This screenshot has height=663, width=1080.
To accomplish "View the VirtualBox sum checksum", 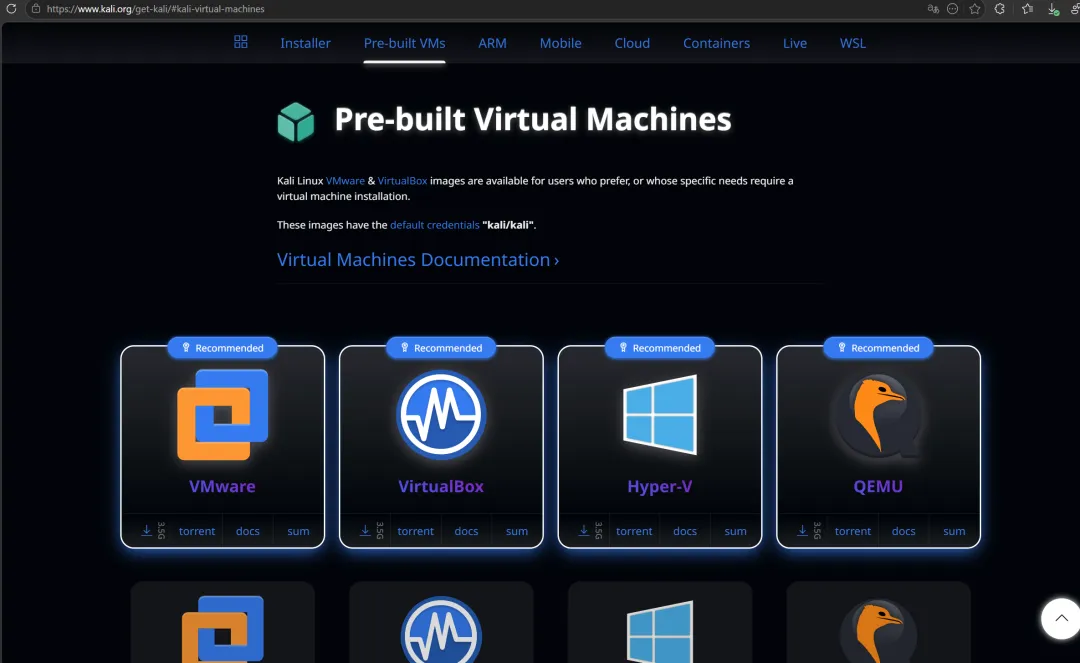I will pos(517,531).
